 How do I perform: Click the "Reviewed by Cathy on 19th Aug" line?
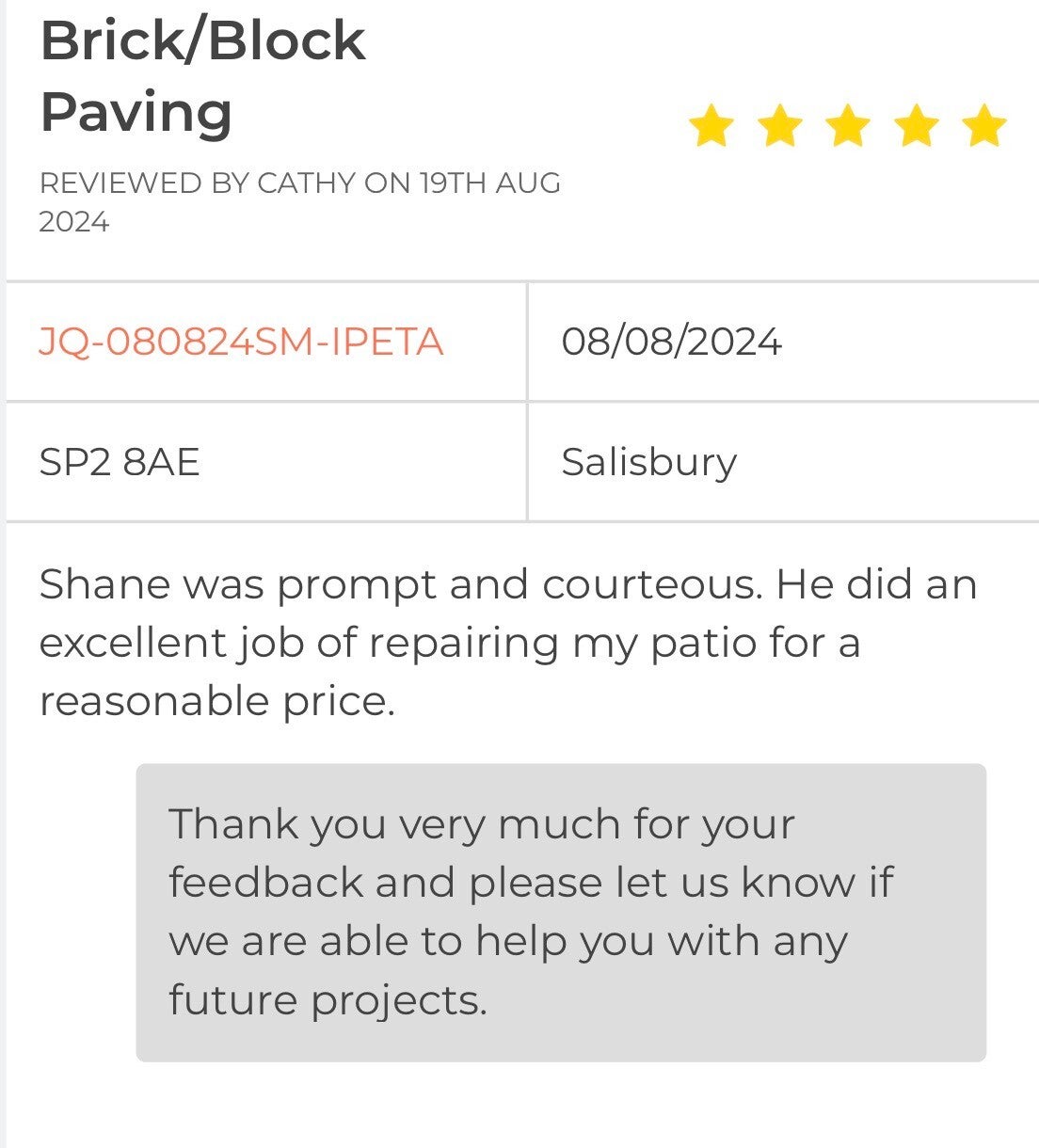point(299,183)
